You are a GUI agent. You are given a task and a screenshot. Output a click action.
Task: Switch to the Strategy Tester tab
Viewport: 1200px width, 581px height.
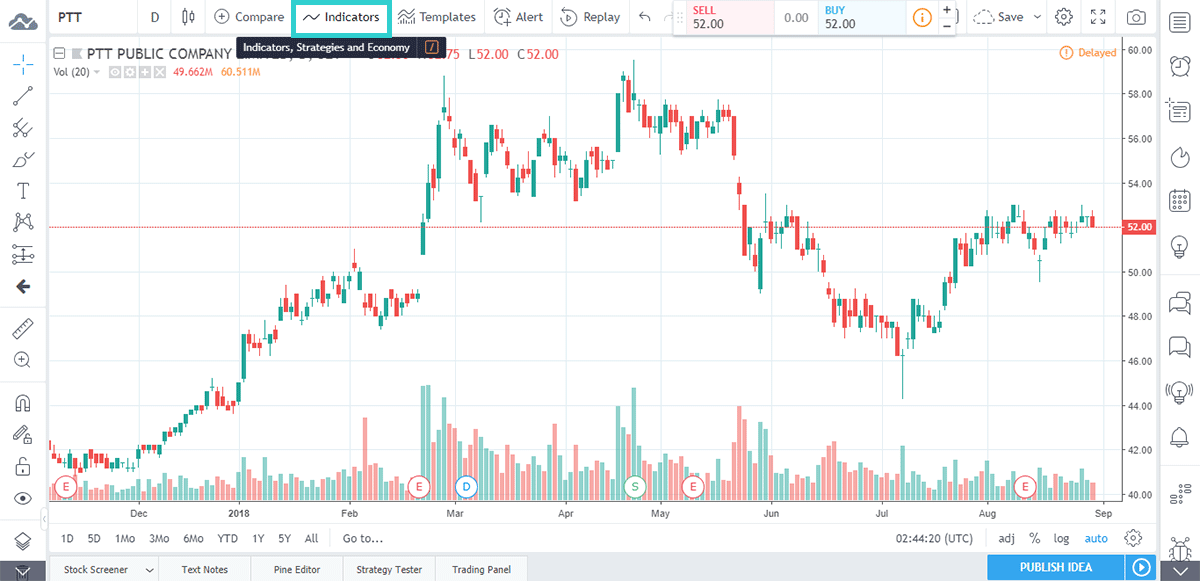[388, 569]
